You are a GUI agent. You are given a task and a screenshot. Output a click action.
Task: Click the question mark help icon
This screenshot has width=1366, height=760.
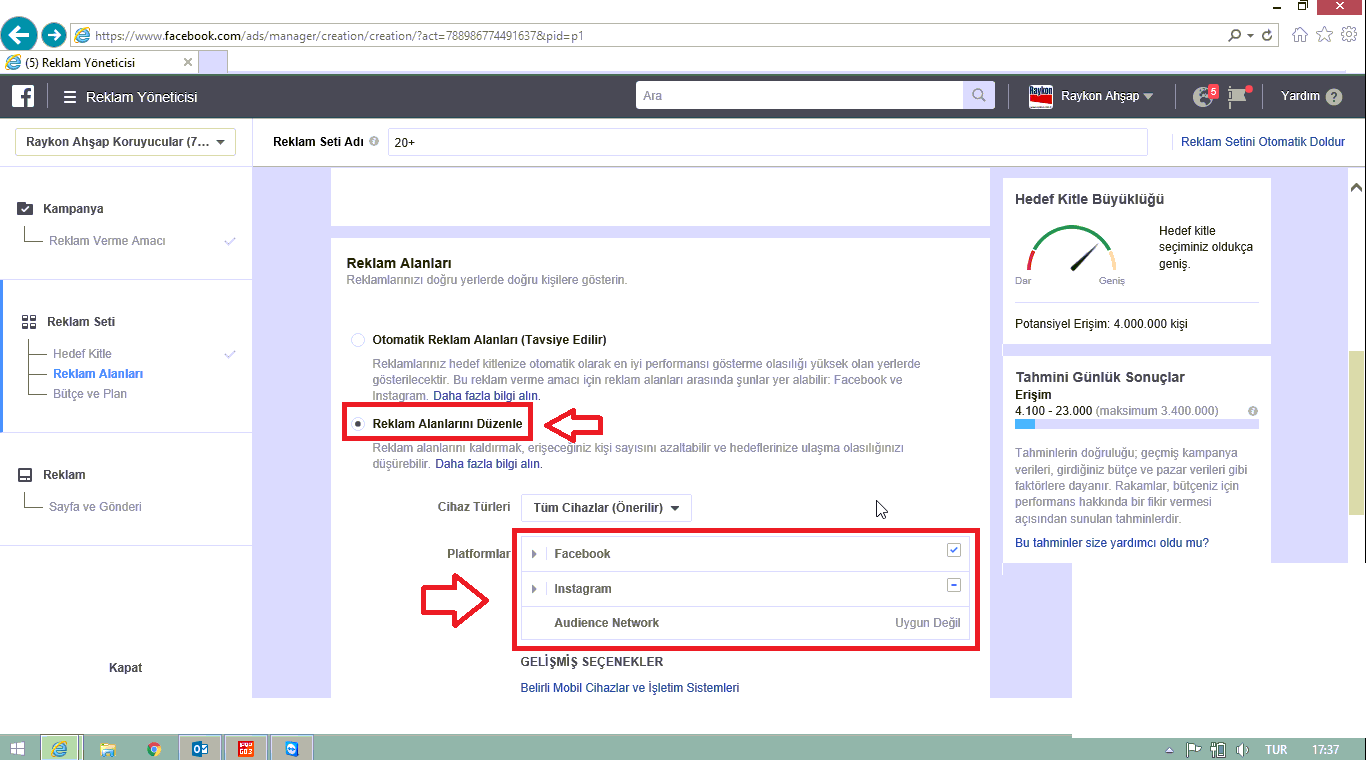[1334, 97]
